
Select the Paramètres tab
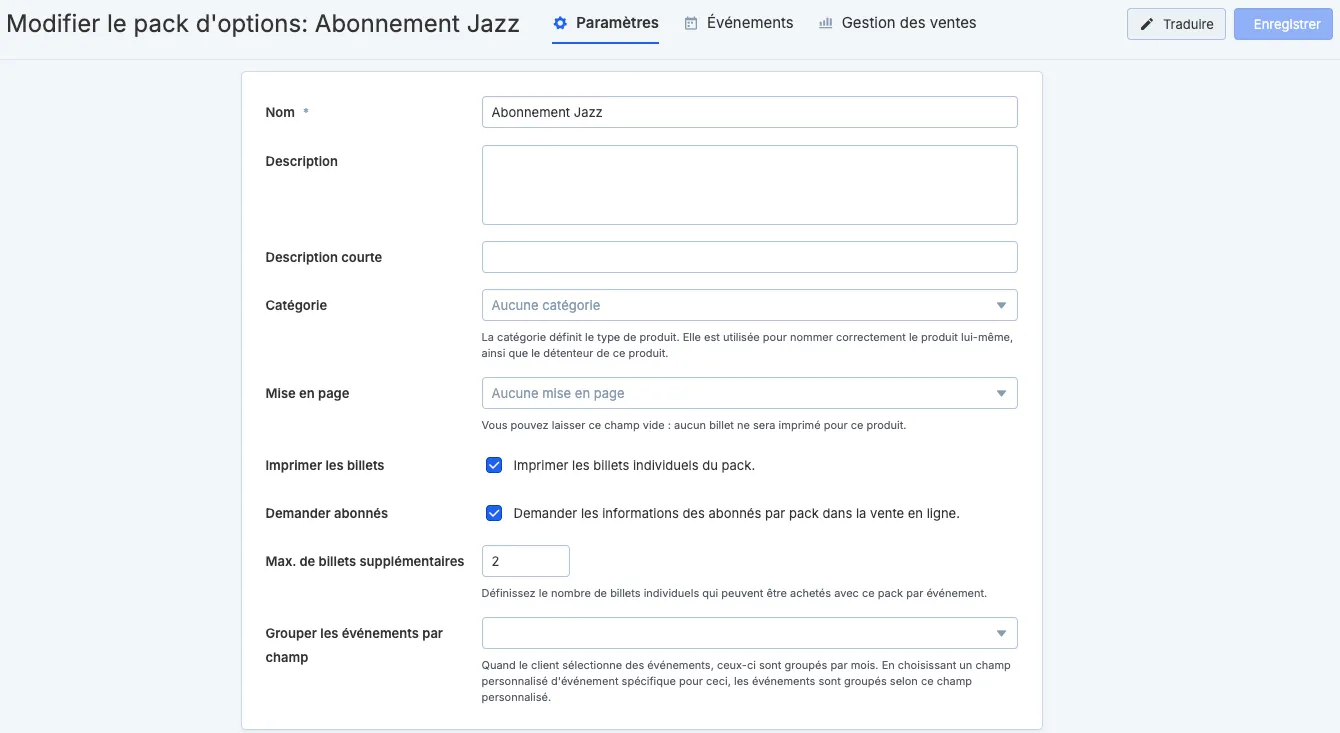tap(606, 23)
